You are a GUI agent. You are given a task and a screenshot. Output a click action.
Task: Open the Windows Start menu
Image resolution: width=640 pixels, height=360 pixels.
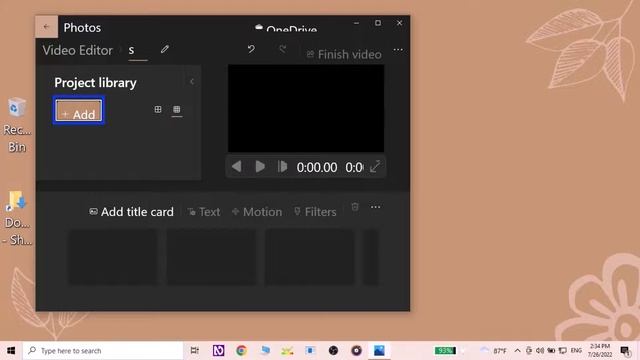pyautogui.click(x=11, y=351)
